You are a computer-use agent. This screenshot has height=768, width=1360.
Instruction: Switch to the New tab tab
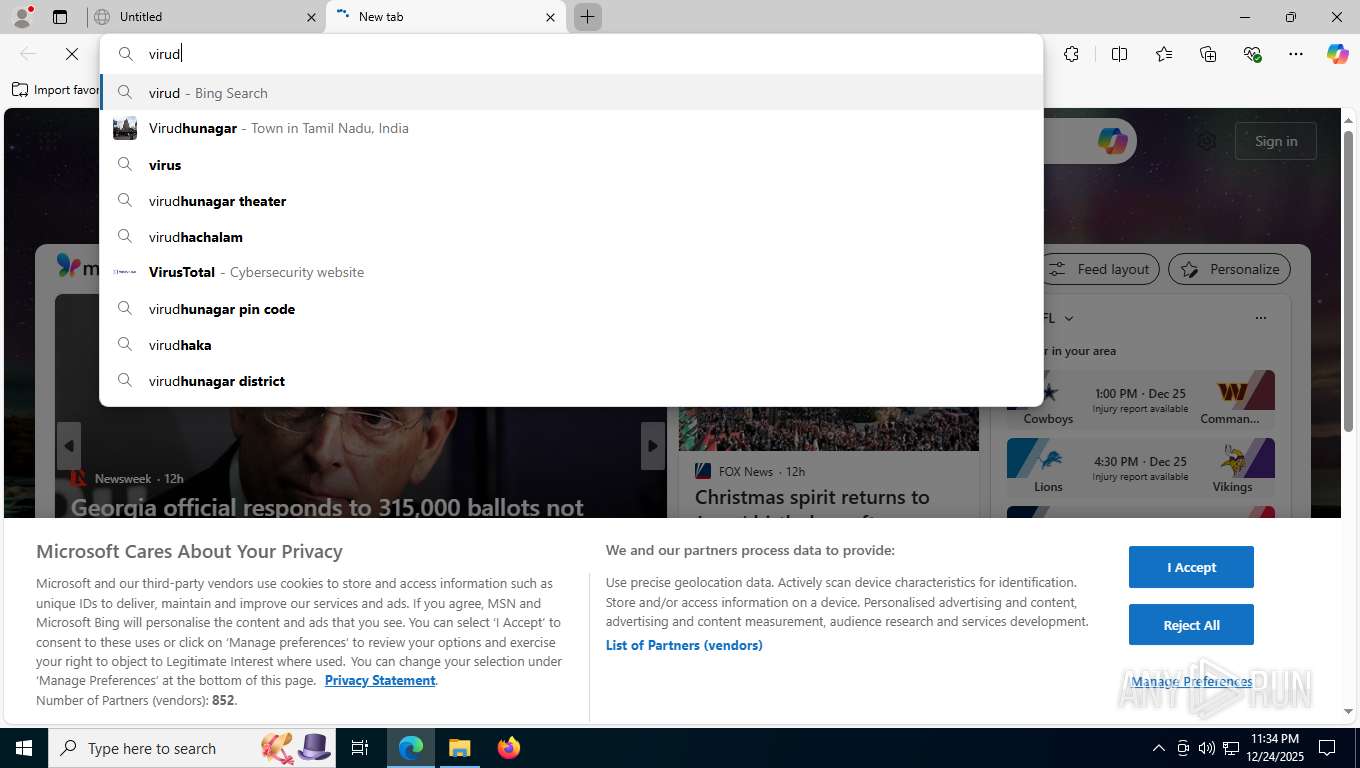(445, 17)
